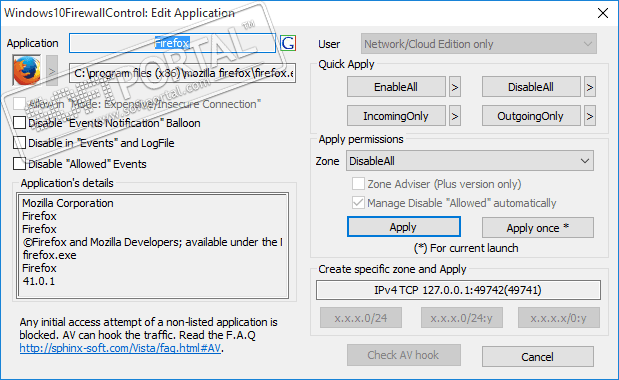Enable Disable "Events Notification" Balloon checkbox
619x380 pixels.
pos(19,123)
